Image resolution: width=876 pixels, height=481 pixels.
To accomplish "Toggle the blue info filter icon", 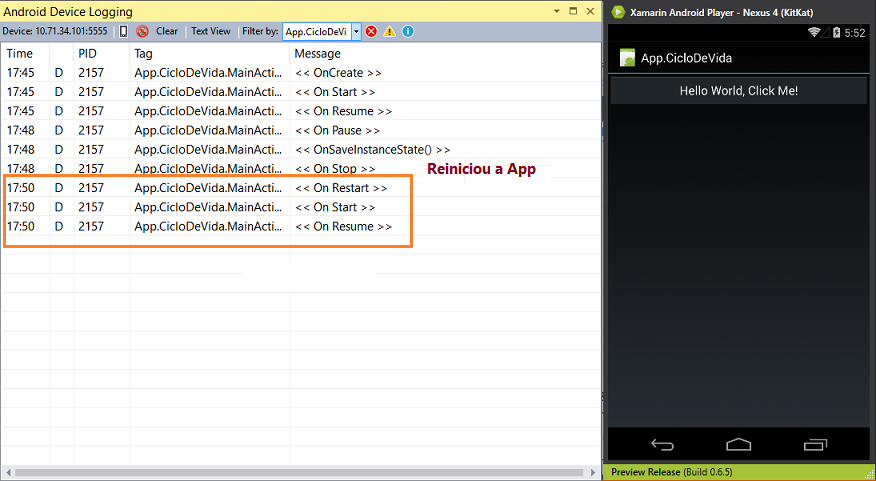I will [x=408, y=32].
